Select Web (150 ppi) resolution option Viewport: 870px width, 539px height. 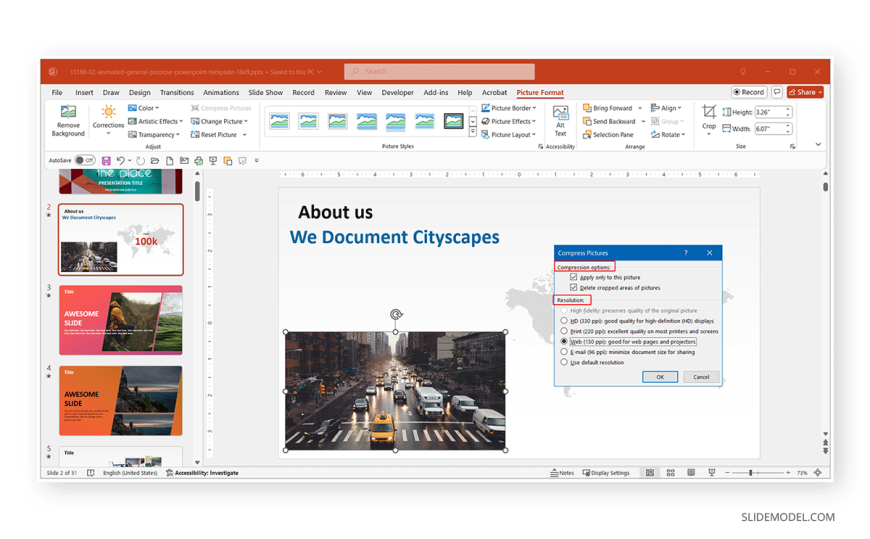pos(564,342)
